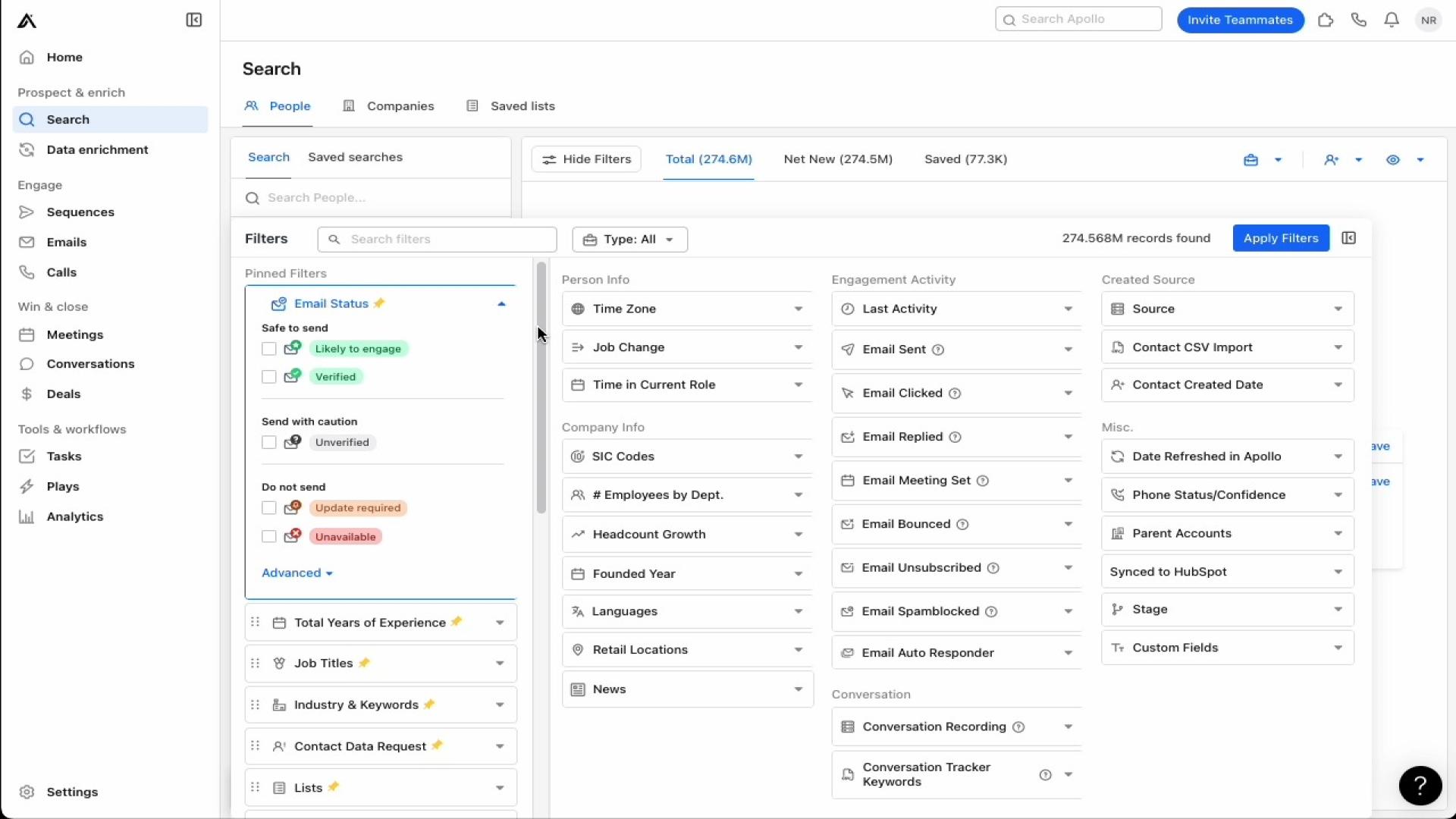Screen dimensions: 1456x819
Task: Open the help question mark bubble
Action: tap(1420, 785)
